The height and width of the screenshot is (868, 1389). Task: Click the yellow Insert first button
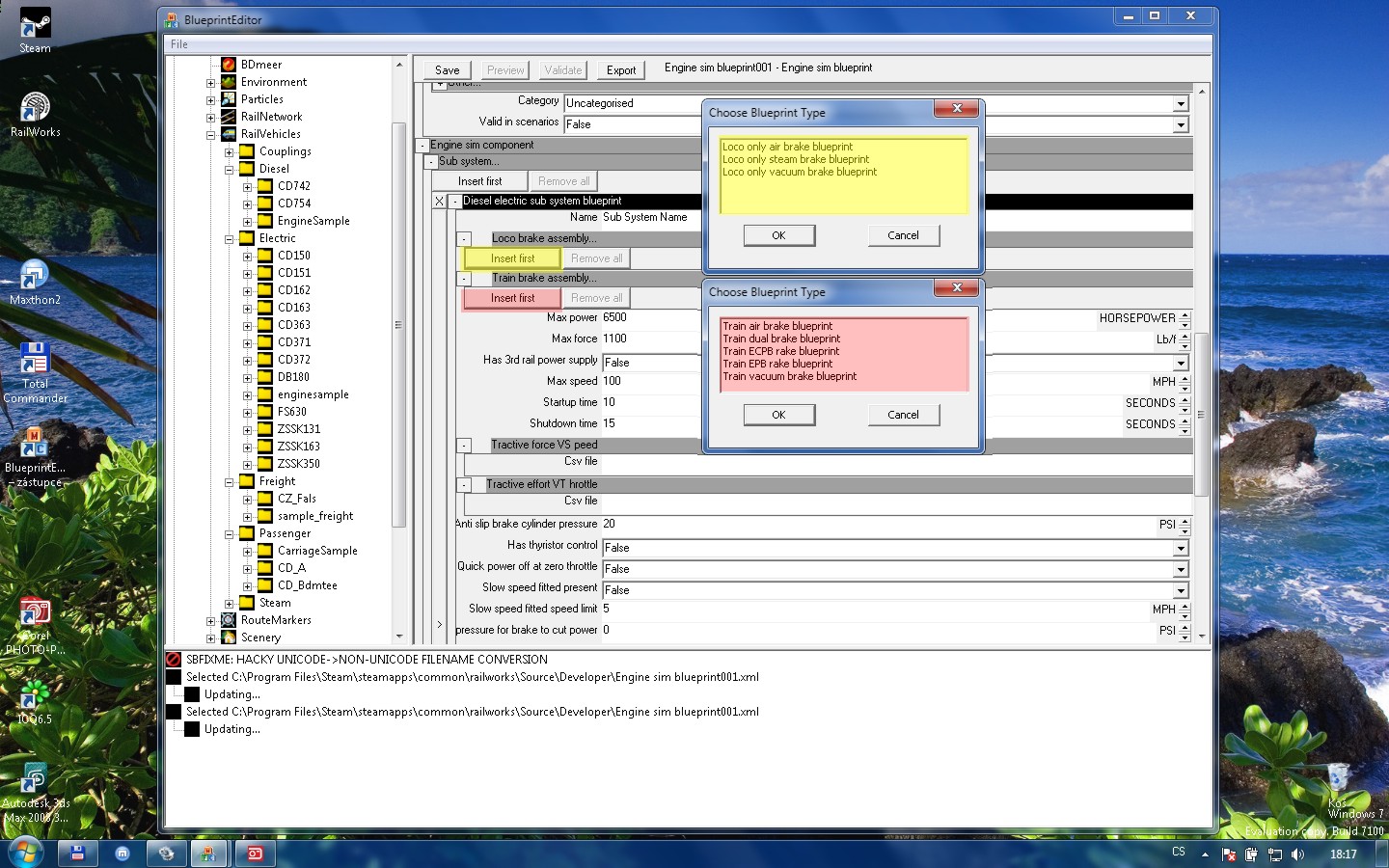coord(512,258)
